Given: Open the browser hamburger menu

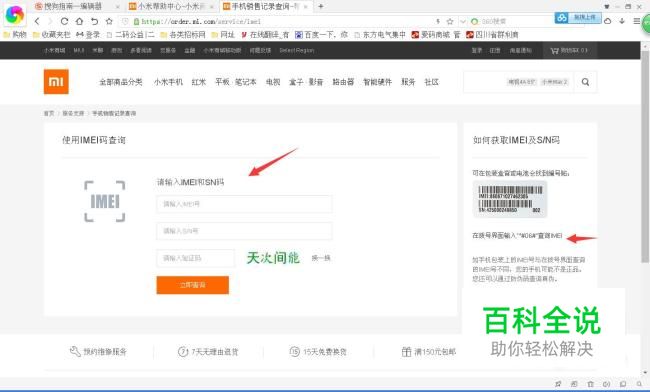Looking at the screenshot, I should point(637,21).
